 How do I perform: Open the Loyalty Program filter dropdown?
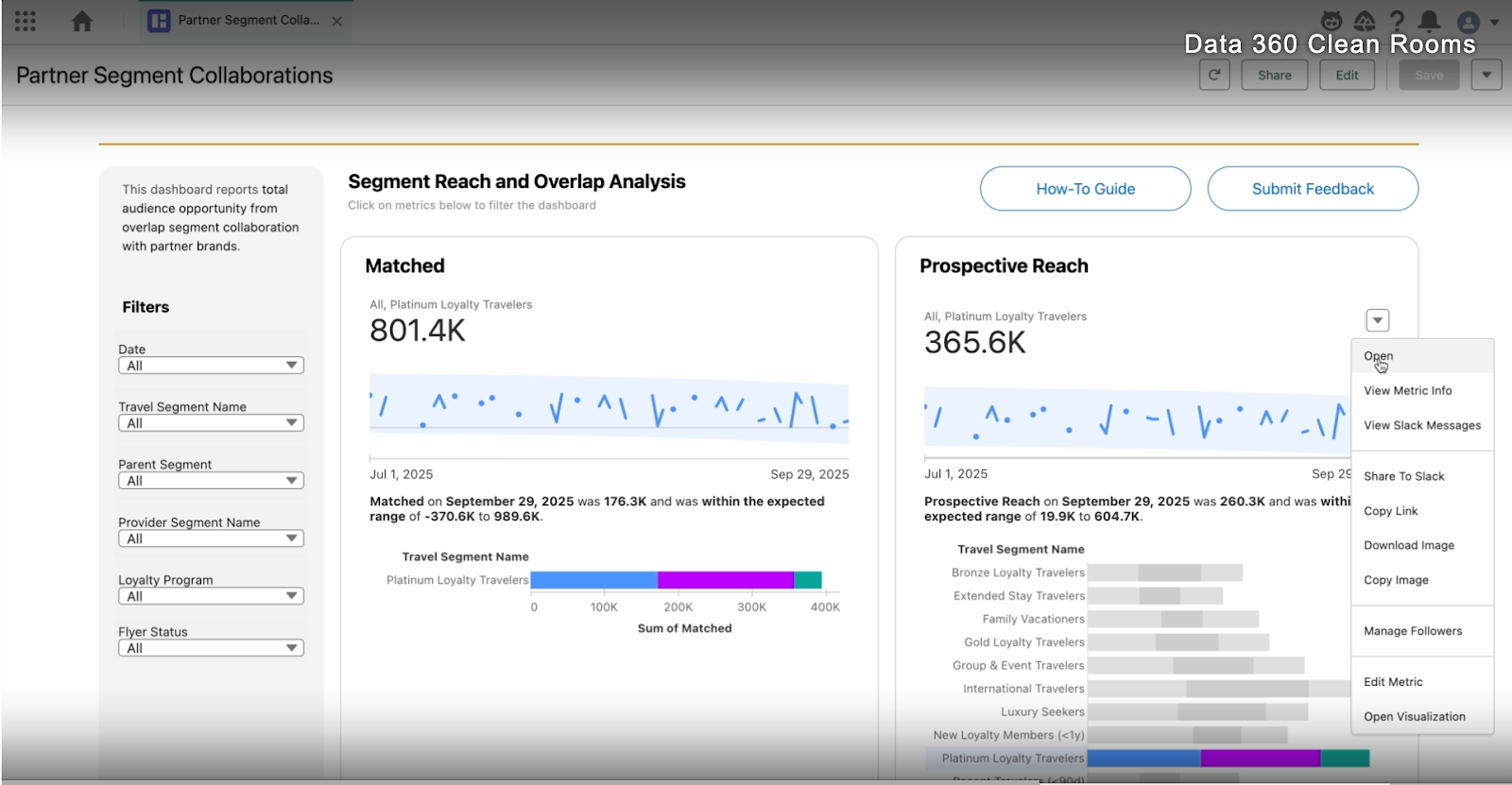click(x=211, y=596)
